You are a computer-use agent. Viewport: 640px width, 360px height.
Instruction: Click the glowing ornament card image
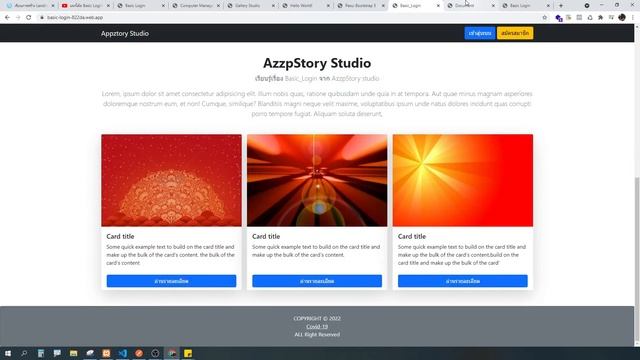click(317, 180)
